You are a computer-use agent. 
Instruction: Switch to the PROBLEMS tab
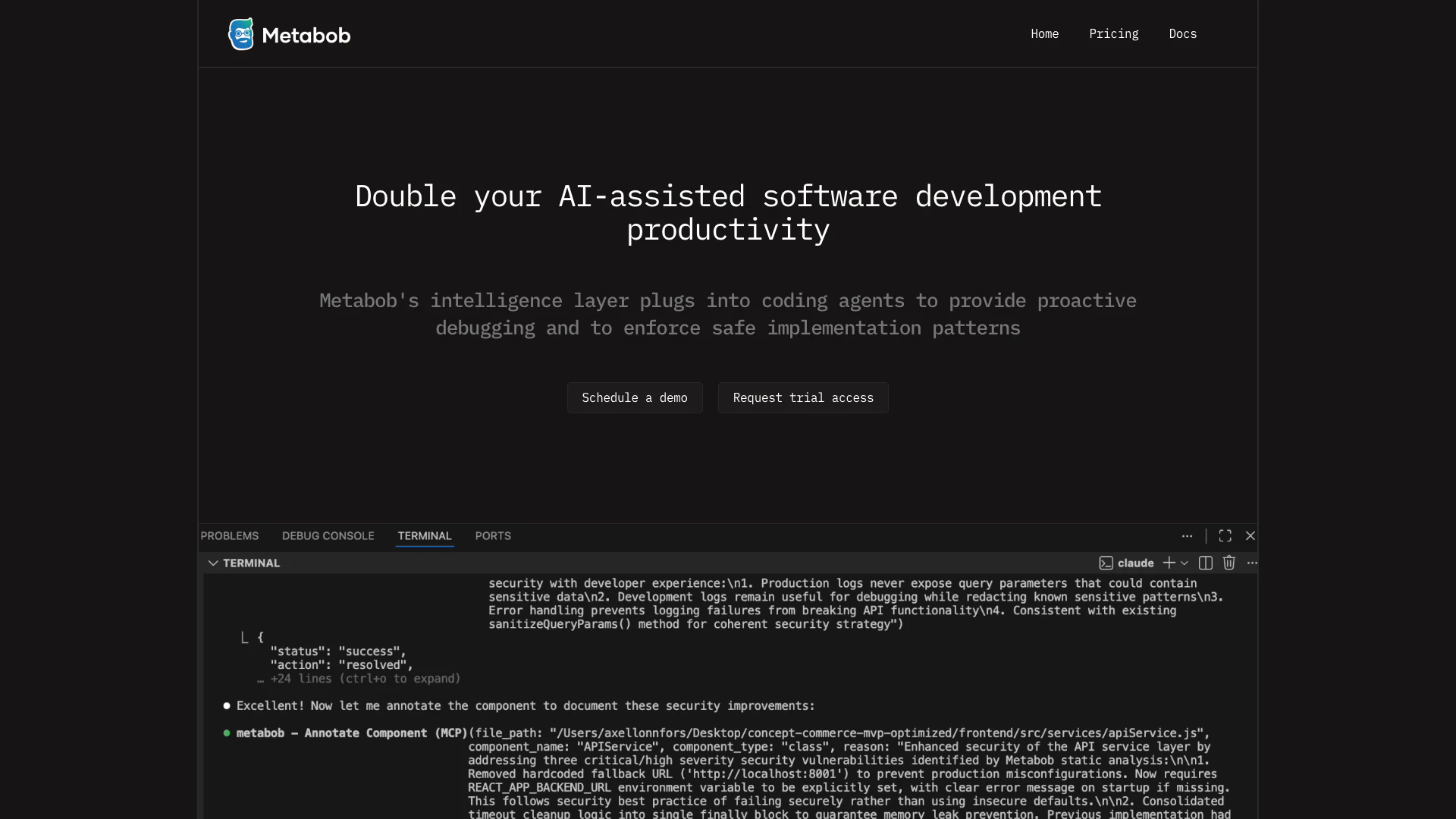pyautogui.click(x=230, y=535)
